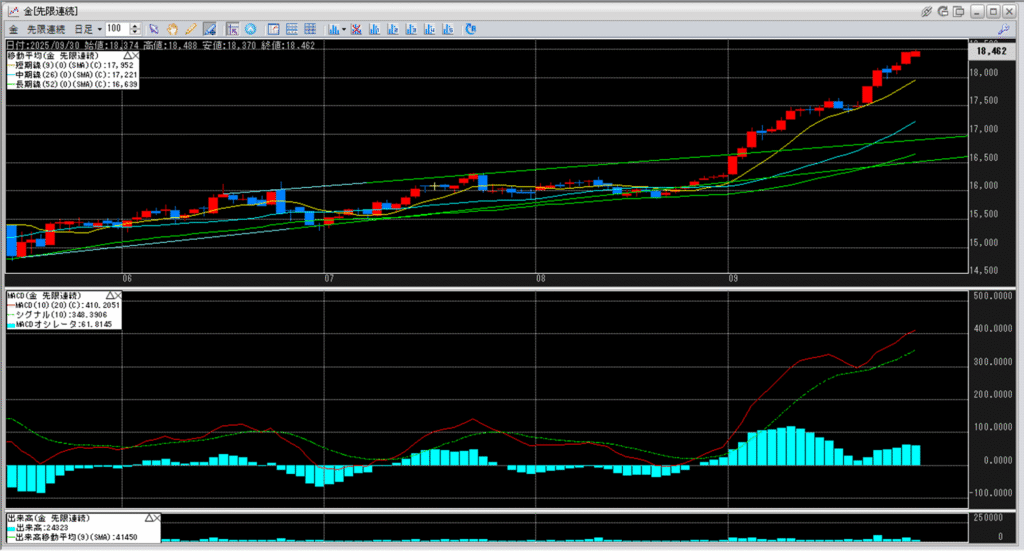Click the link chain icon in title bar
Screen dimensions: 1024x551
click(928, 10)
